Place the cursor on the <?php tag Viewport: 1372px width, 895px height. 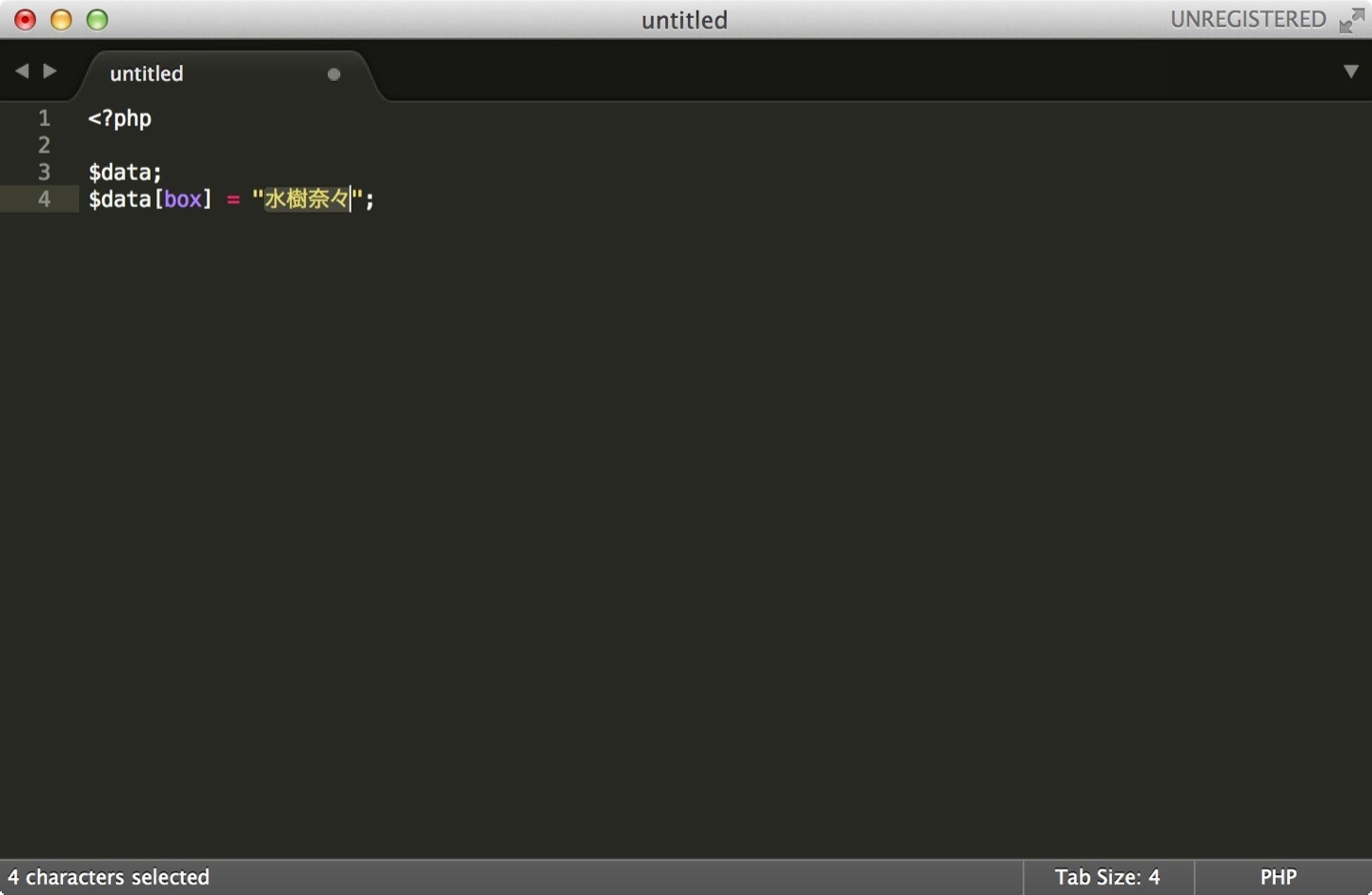[x=120, y=119]
